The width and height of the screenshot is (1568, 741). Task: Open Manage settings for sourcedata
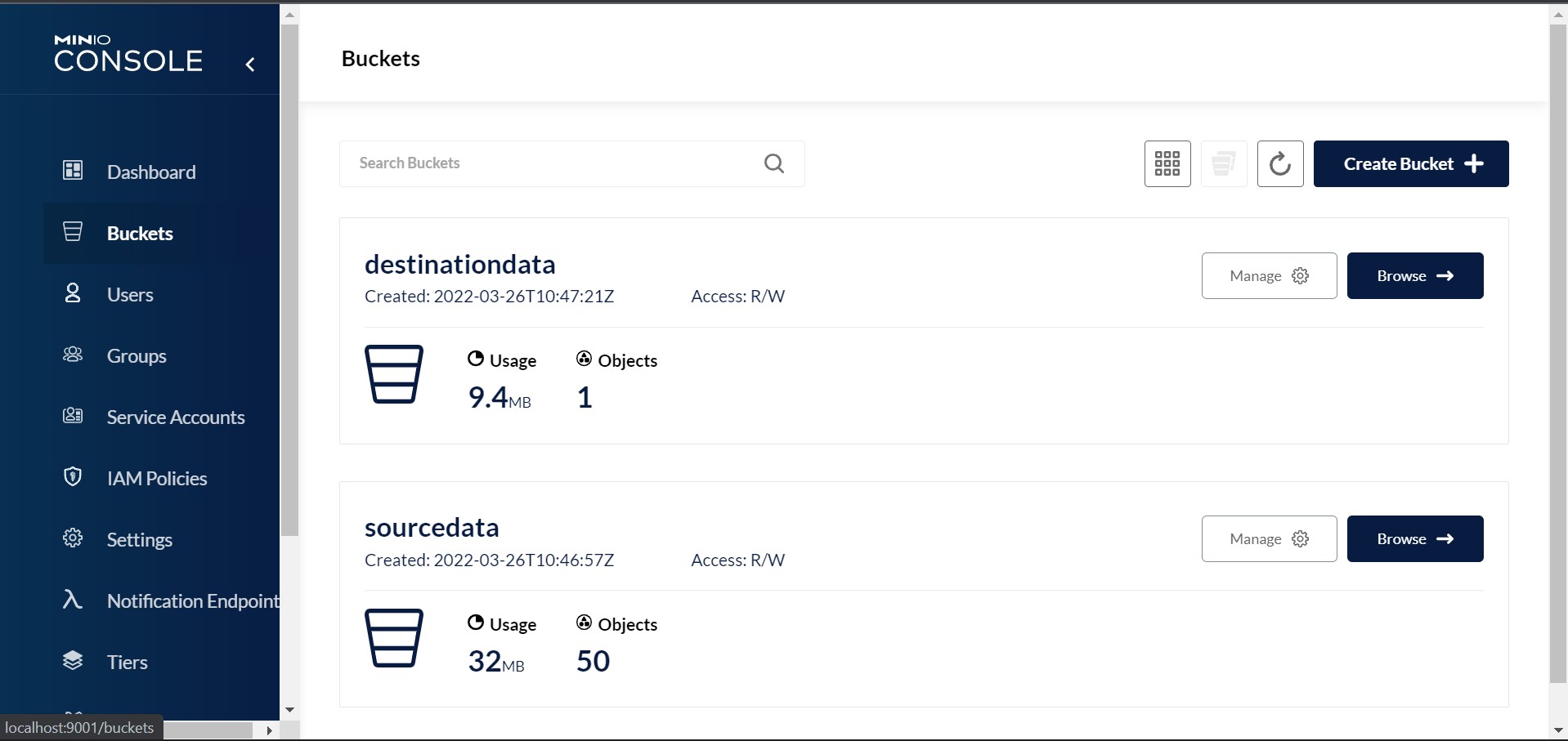(x=1268, y=538)
